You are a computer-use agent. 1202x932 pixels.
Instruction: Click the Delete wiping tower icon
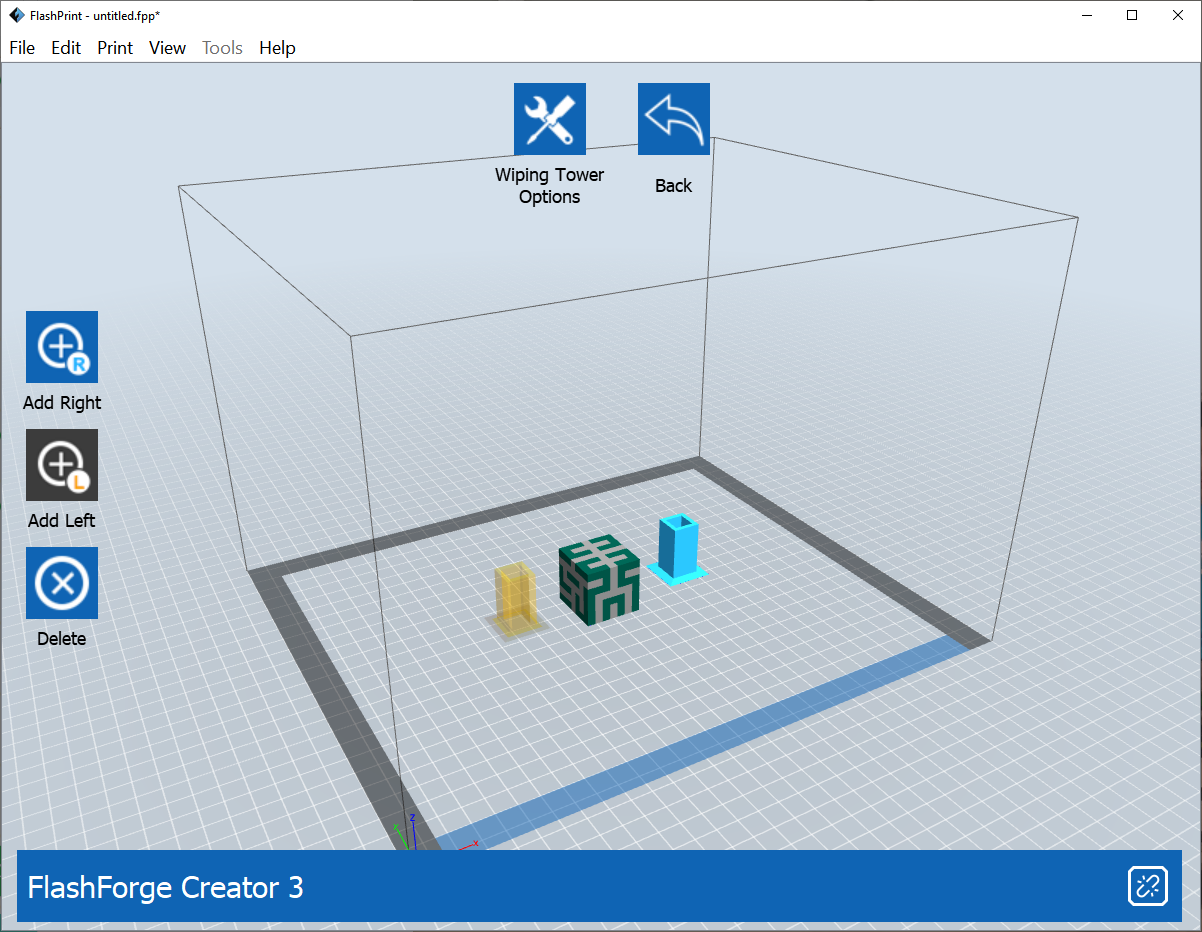(x=62, y=583)
